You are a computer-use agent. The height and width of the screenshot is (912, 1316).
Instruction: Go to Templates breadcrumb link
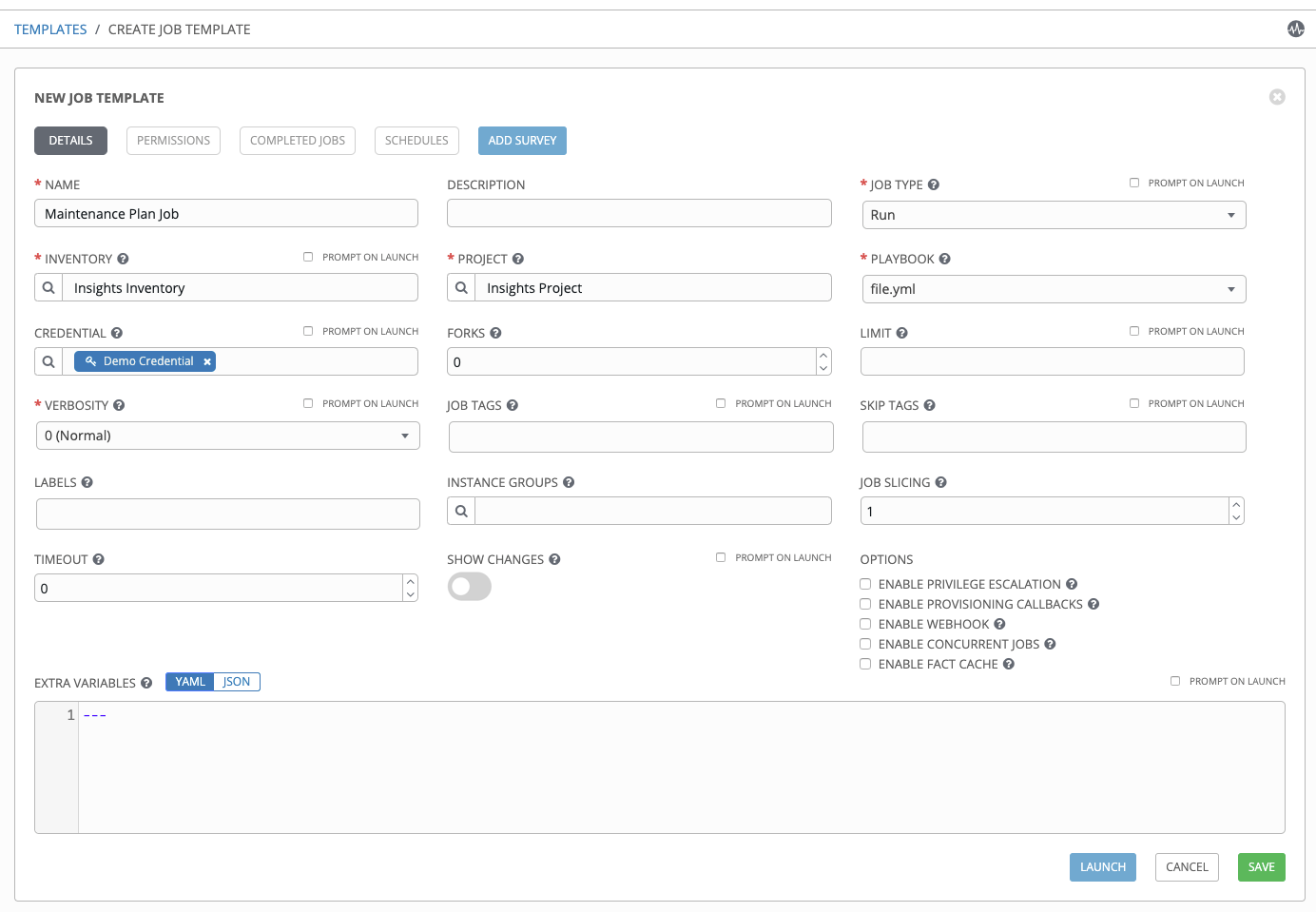pyautogui.click(x=50, y=29)
